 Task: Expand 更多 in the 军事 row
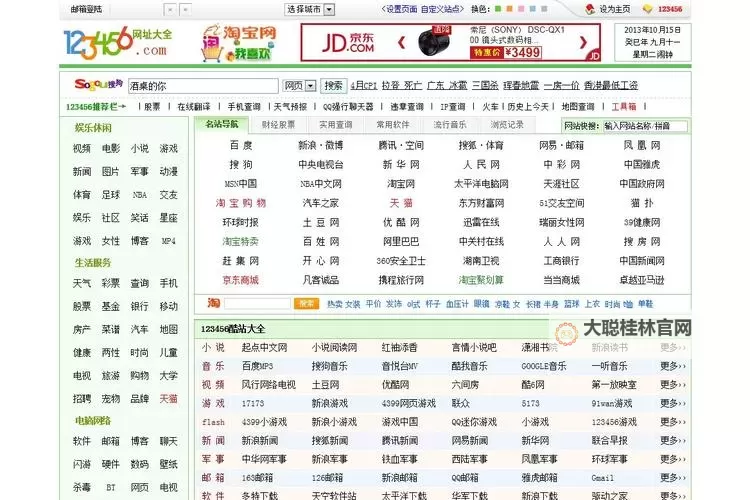point(673,459)
